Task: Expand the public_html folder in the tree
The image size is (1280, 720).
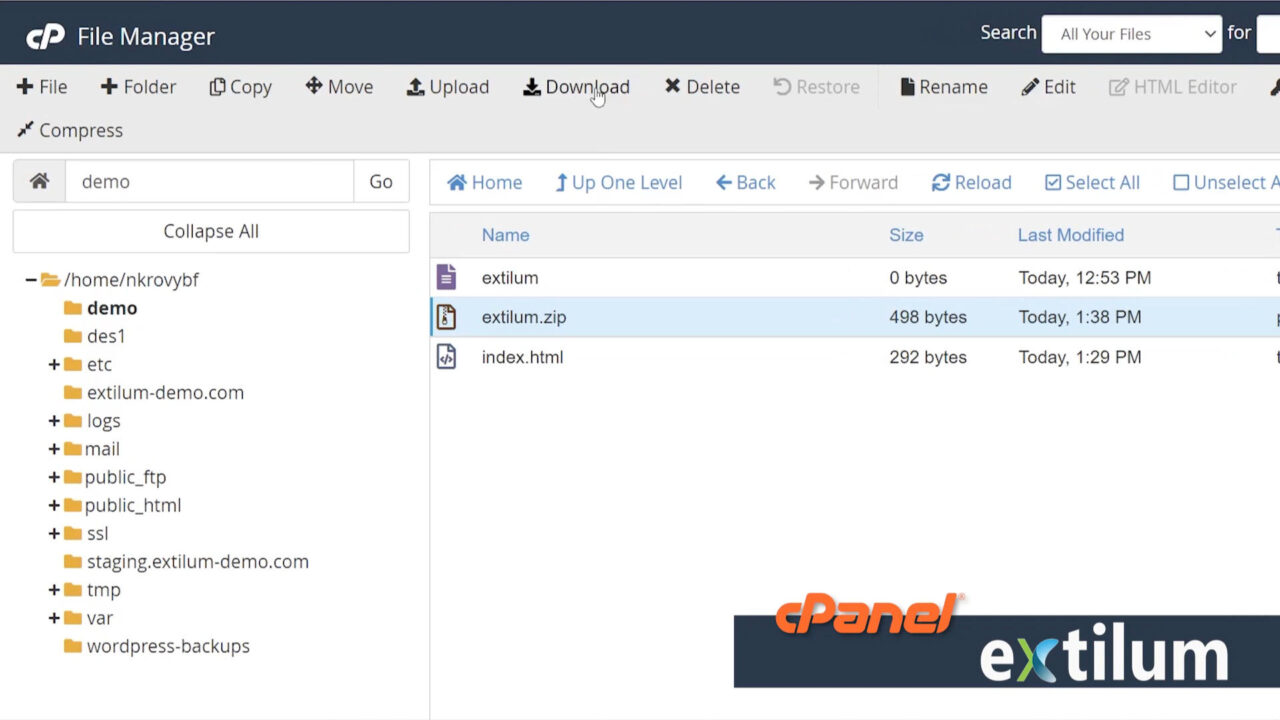Action: coord(55,505)
